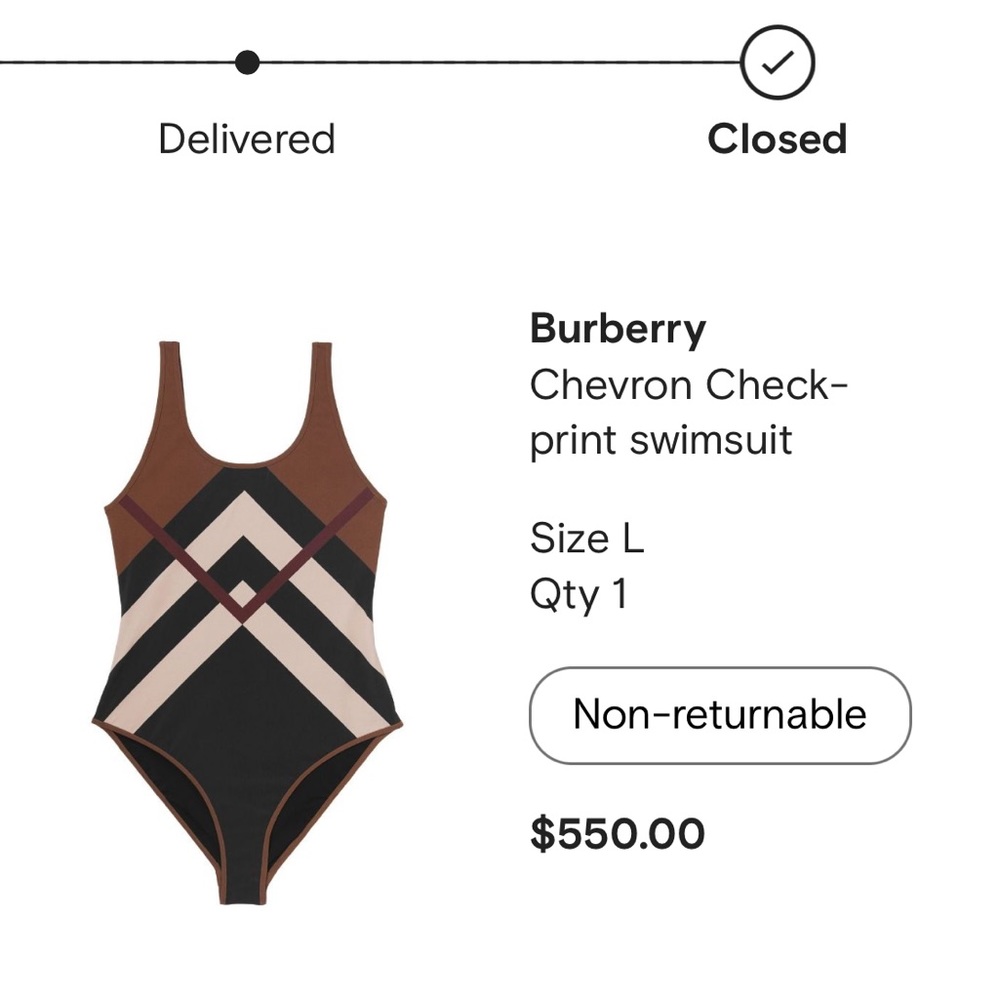The image size is (1000, 1000).
Task: Click the Chevron Check-print swimsuit product title
Action: click(680, 410)
